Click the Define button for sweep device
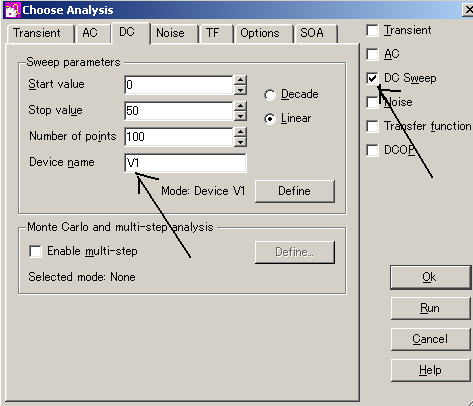This screenshot has height=406, width=473. pyautogui.click(x=295, y=191)
